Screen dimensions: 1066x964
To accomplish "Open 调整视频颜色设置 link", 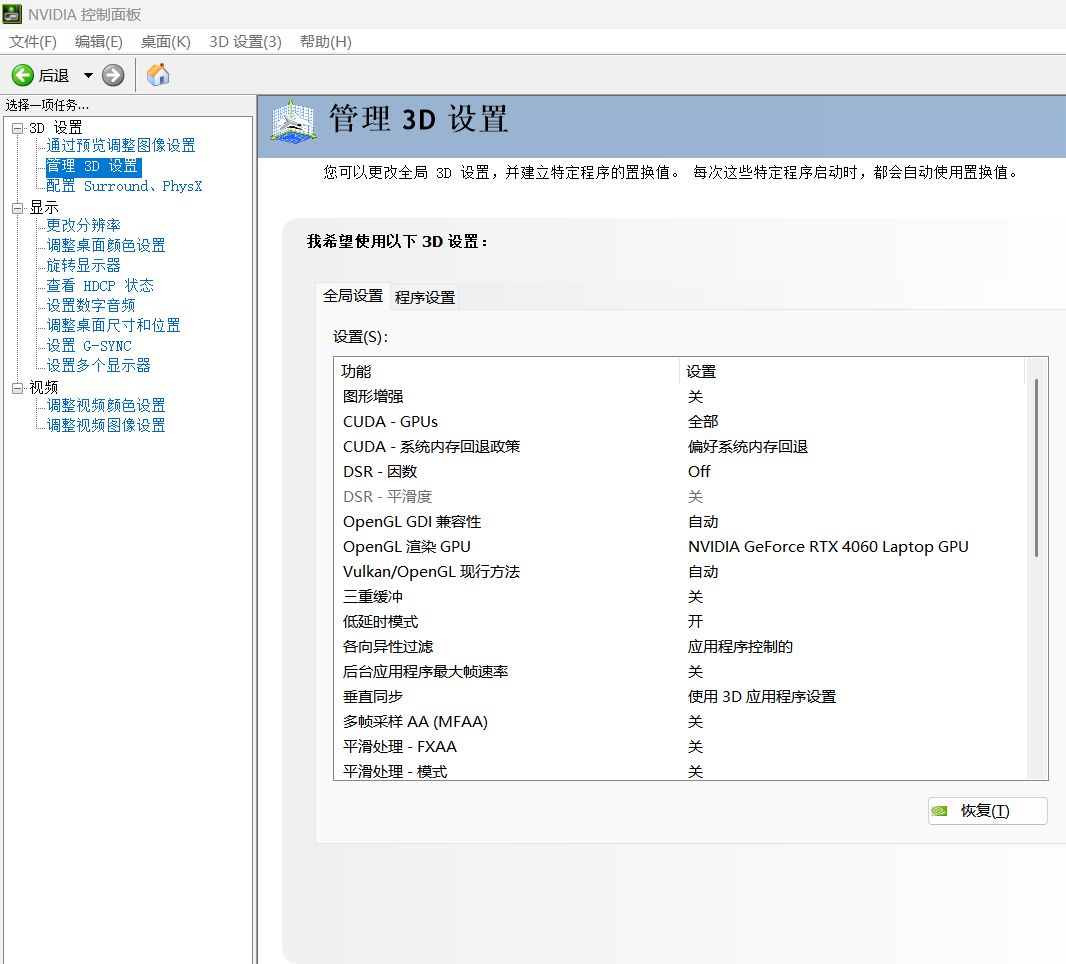I will pos(105,406).
